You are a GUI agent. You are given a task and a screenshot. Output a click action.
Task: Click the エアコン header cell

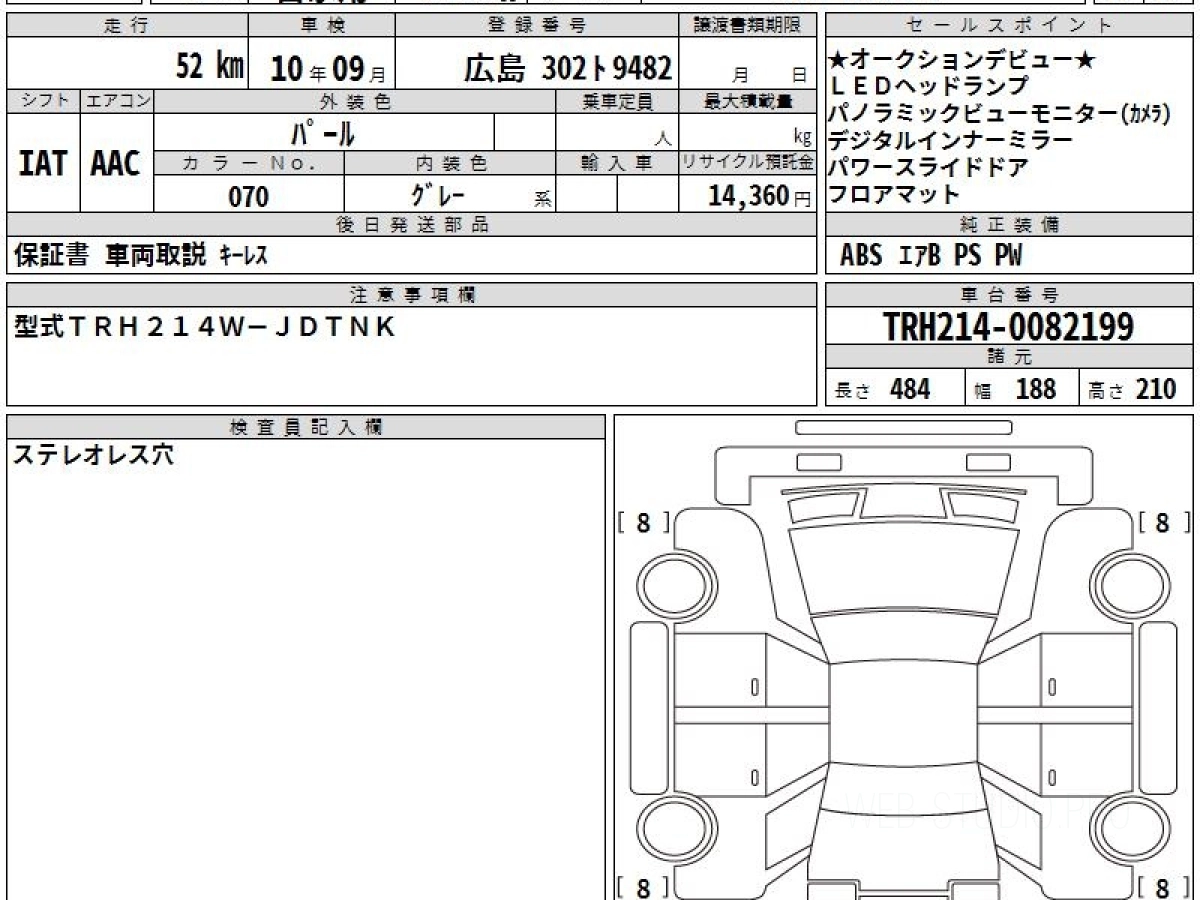coord(117,101)
